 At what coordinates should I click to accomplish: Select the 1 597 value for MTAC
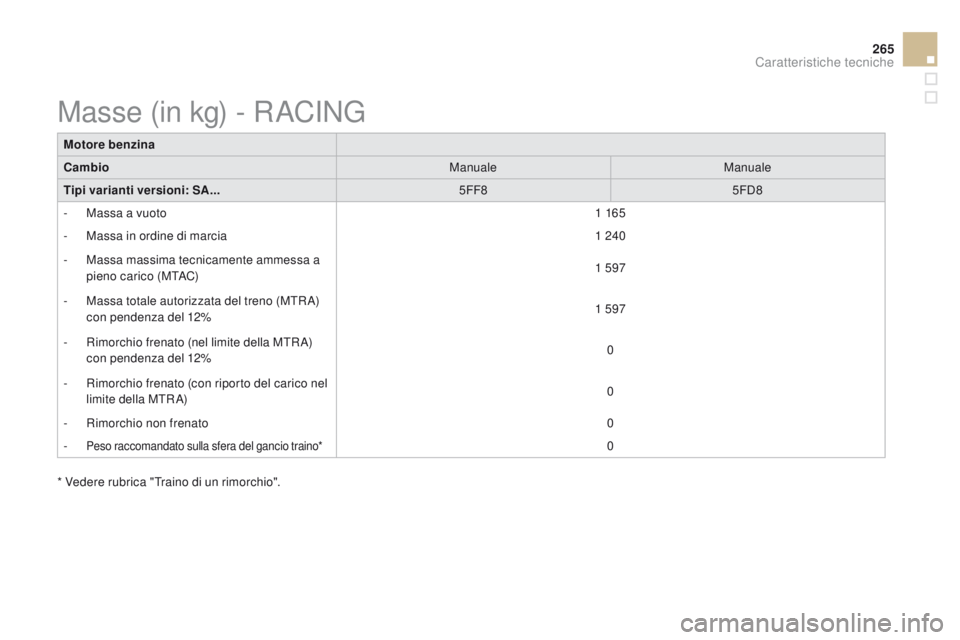610,268
